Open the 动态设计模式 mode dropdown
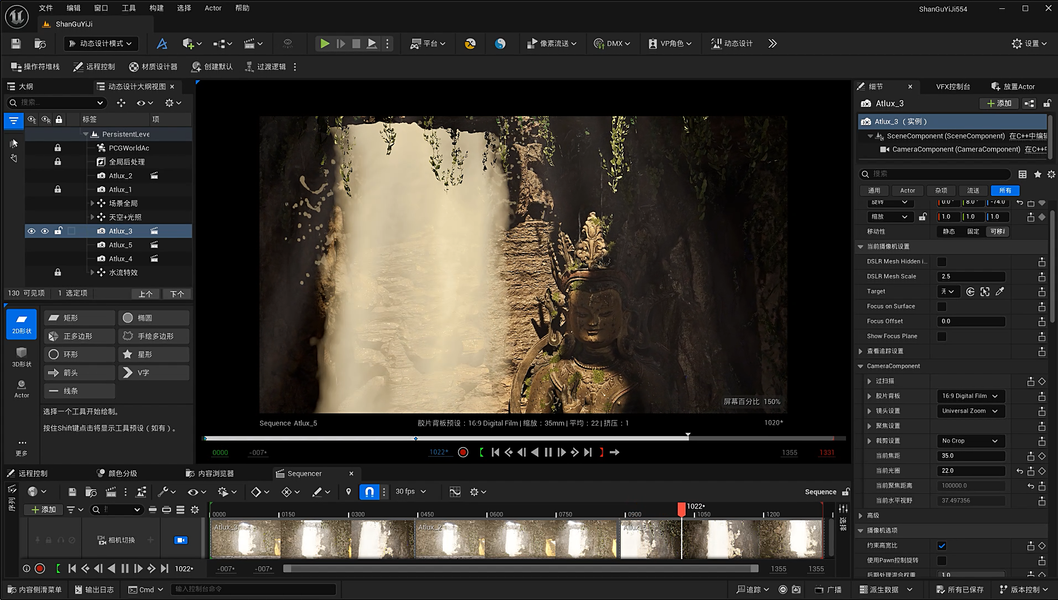The width and height of the screenshot is (1058, 600). point(100,44)
